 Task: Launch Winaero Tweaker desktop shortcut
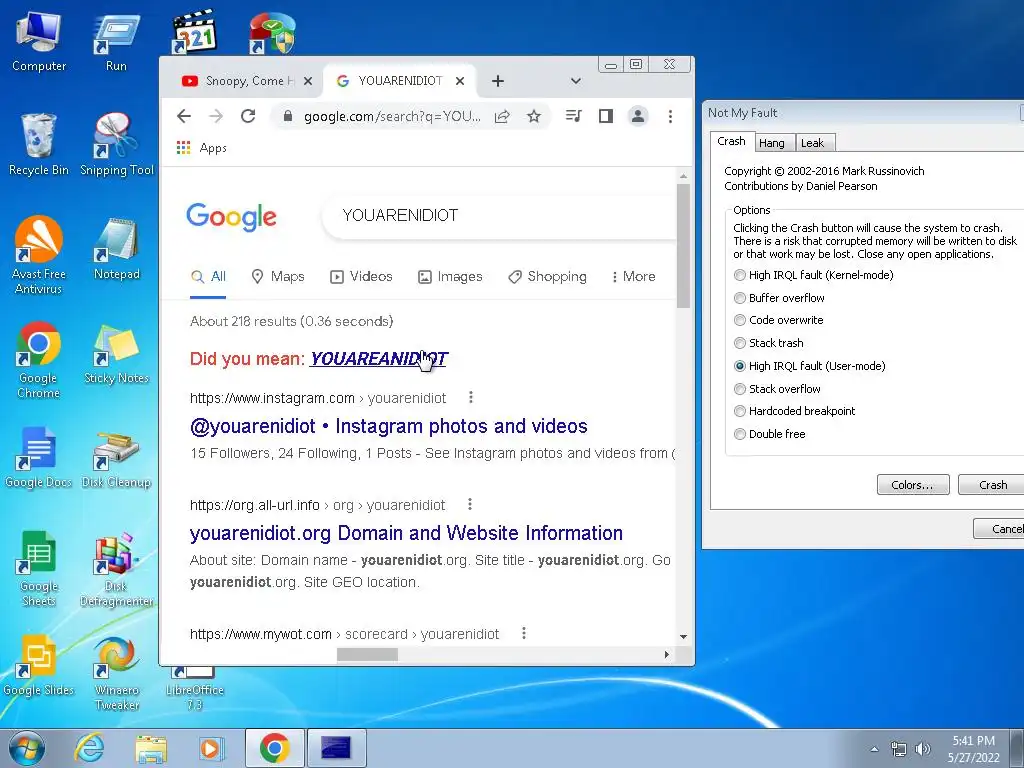[116, 673]
